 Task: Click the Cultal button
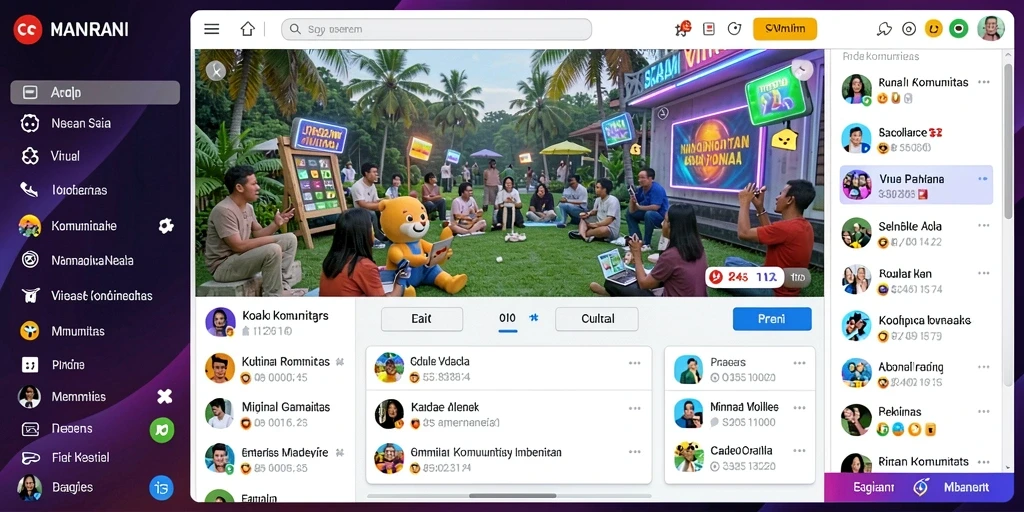click(x=597, y=319)
